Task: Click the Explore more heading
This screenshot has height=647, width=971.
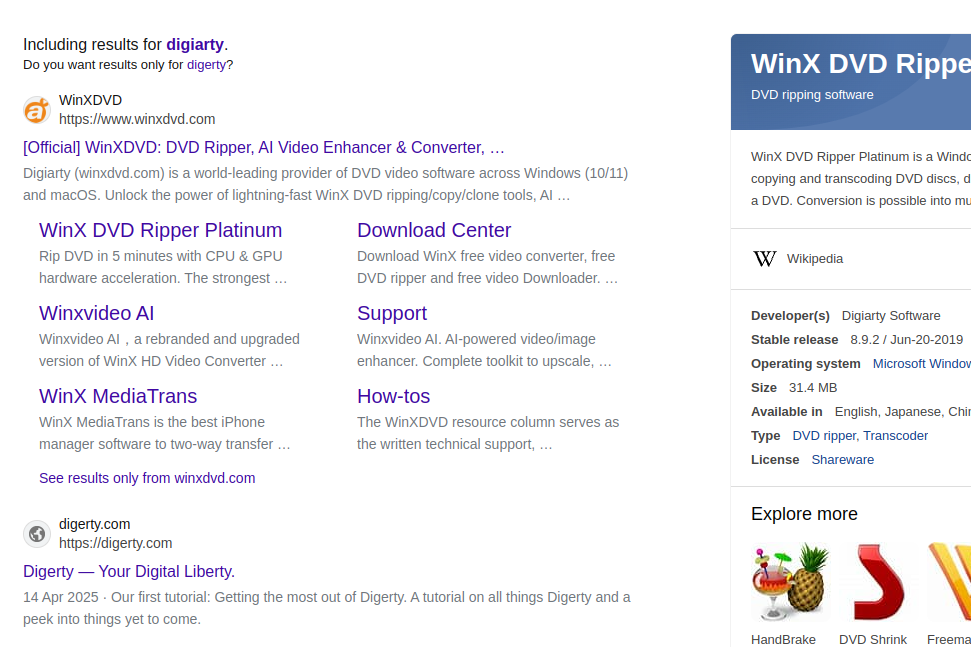Action: pos(804,514)
